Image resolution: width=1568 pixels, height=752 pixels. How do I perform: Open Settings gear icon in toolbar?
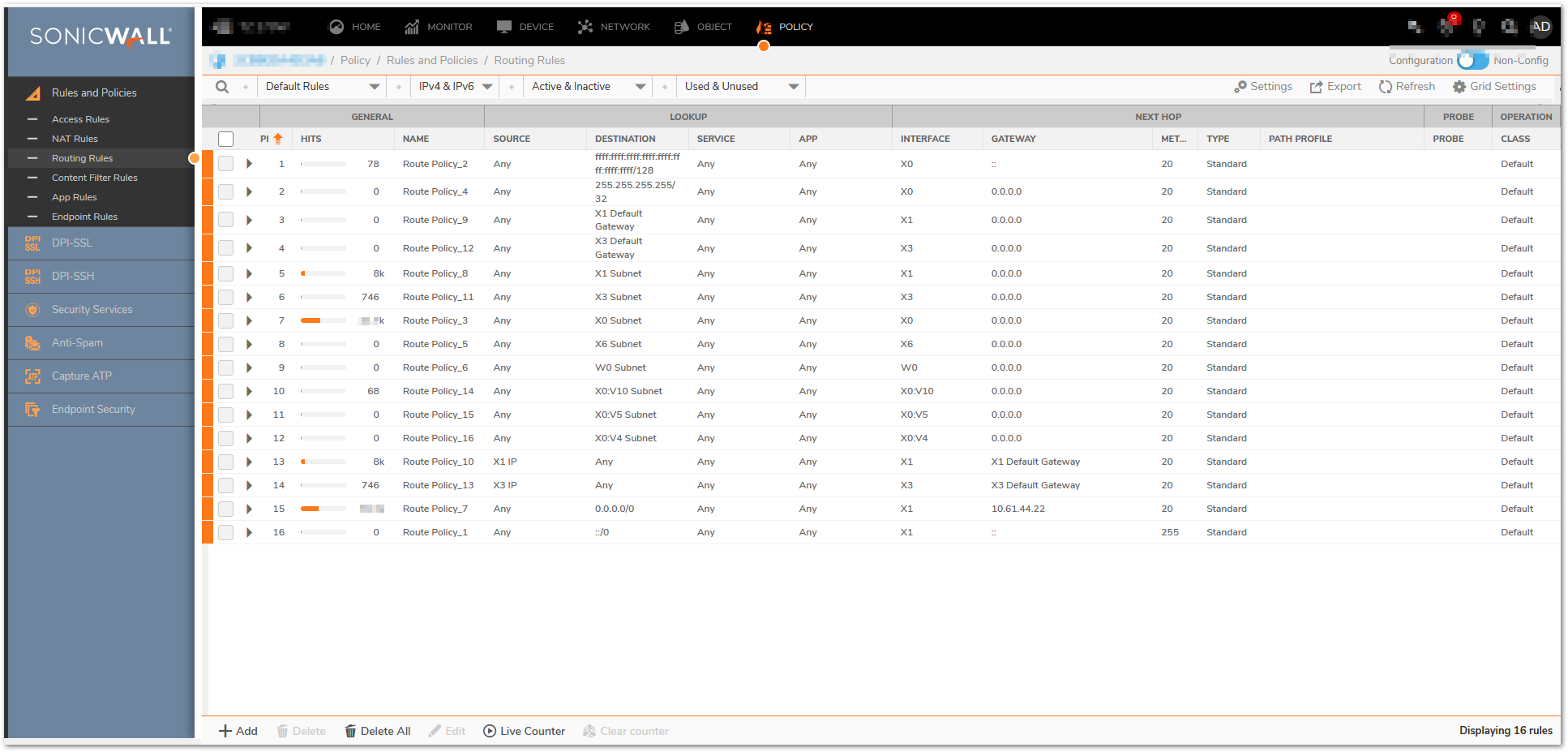coord(1240,87)
